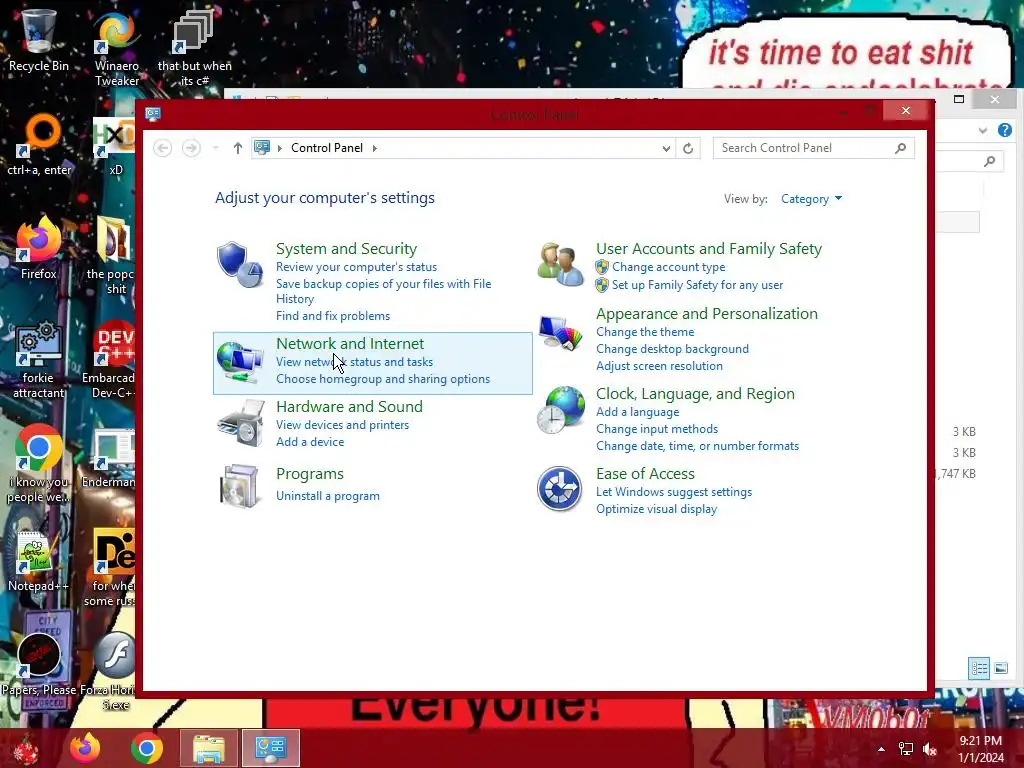Open the Winaero Tweaker desktop shortcut
This screenshot has height=768, width=1024.
point(116,47)
